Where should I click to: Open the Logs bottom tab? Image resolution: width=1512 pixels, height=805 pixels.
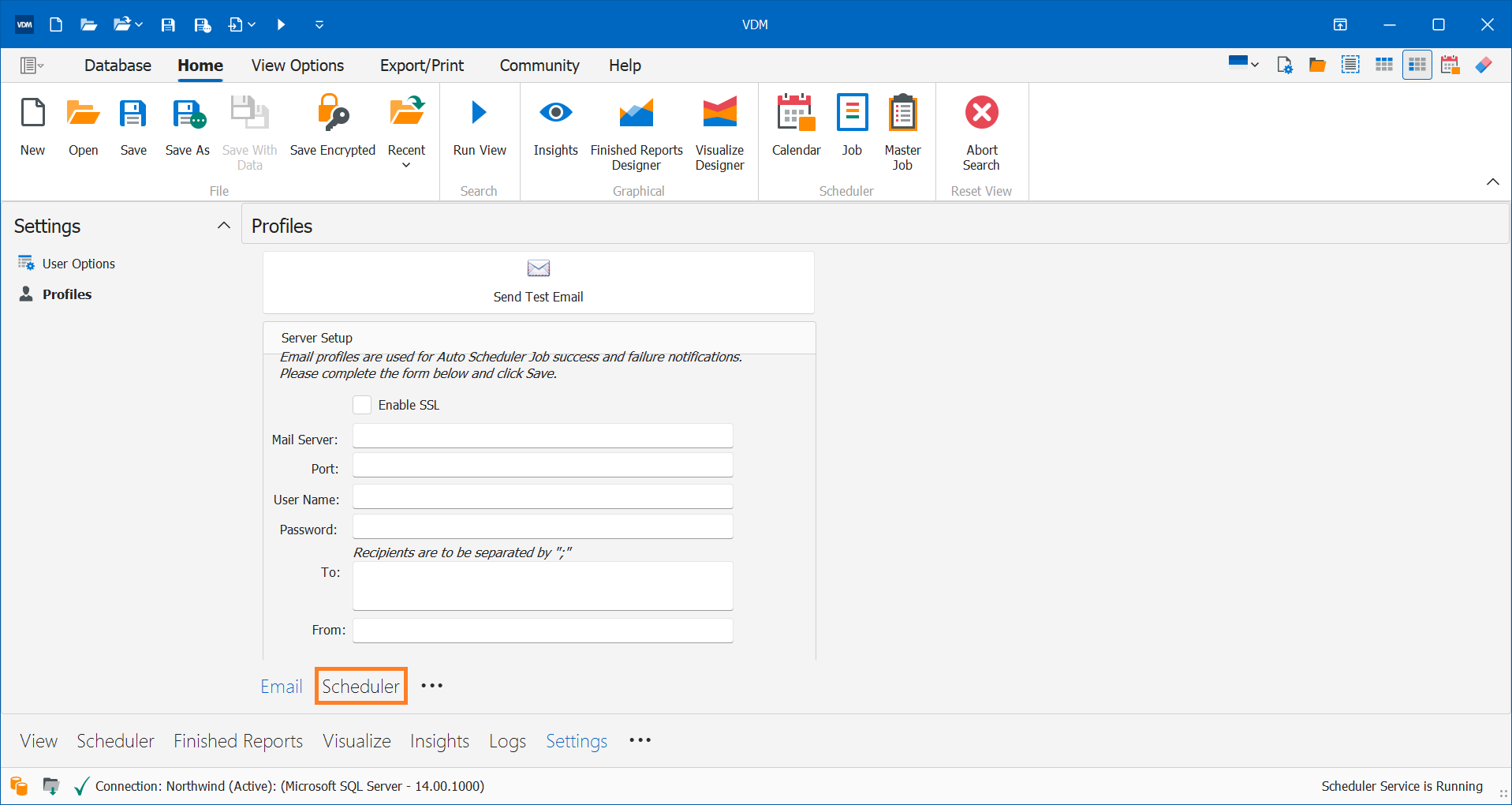click(x=507, y=741)
